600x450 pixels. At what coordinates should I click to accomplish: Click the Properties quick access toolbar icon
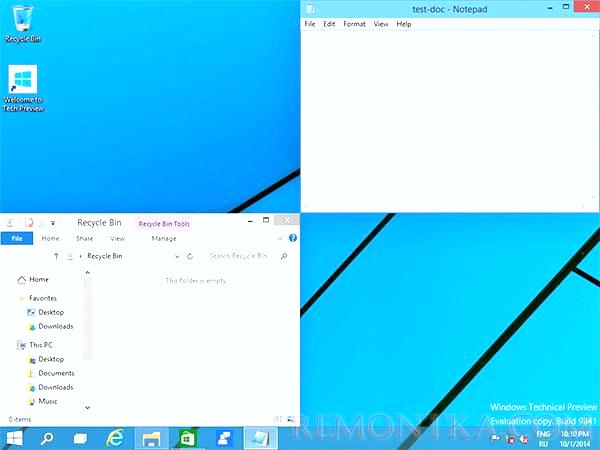point(28,223)
